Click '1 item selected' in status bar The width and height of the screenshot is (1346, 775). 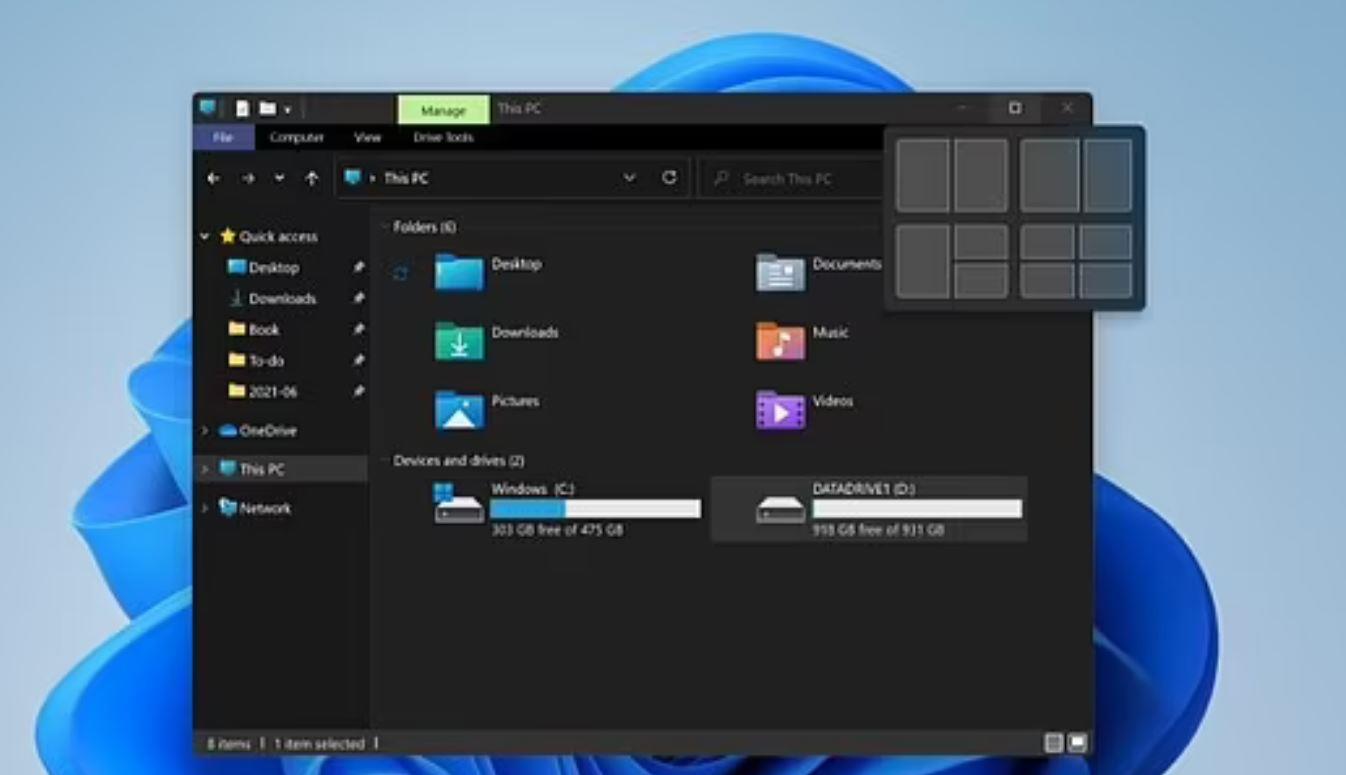point(319,744)
